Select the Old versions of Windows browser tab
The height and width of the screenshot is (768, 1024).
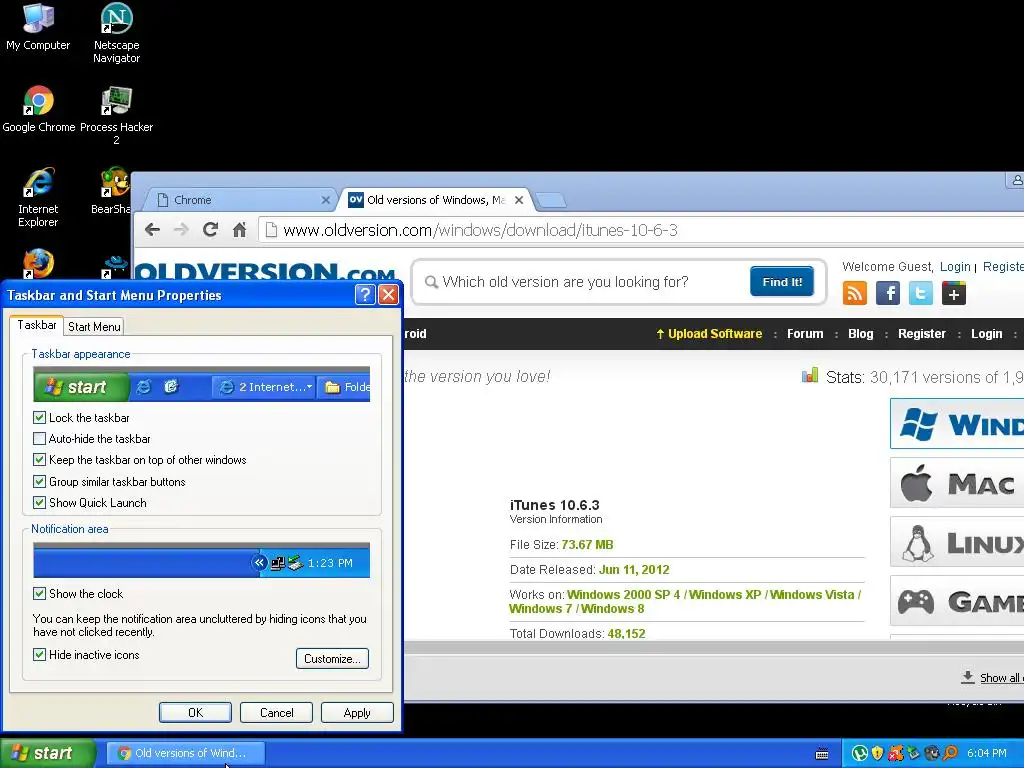pyautogui.click(x=436, y=200)
